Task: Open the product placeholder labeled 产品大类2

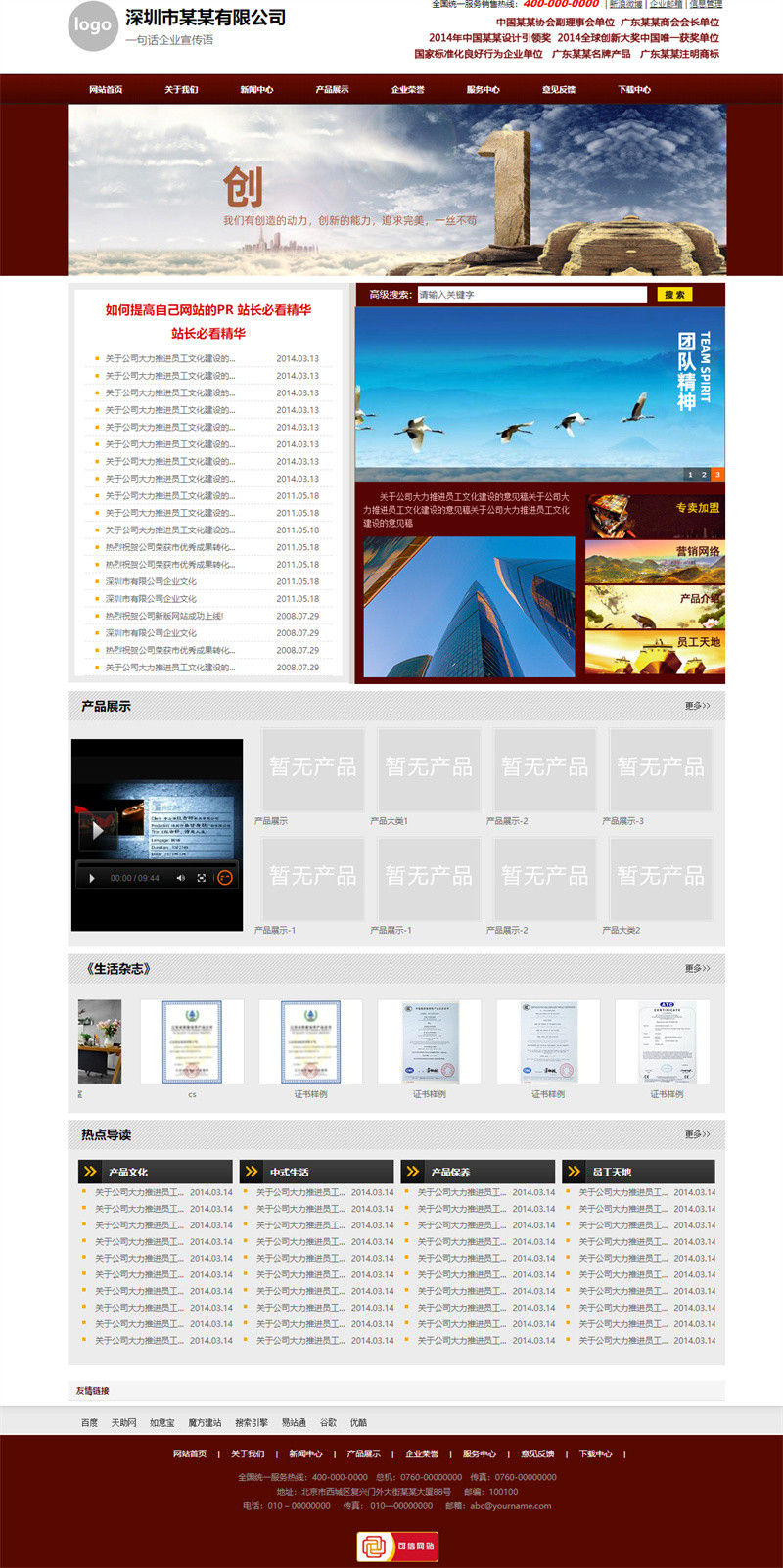Action: [x=661, y=879]
